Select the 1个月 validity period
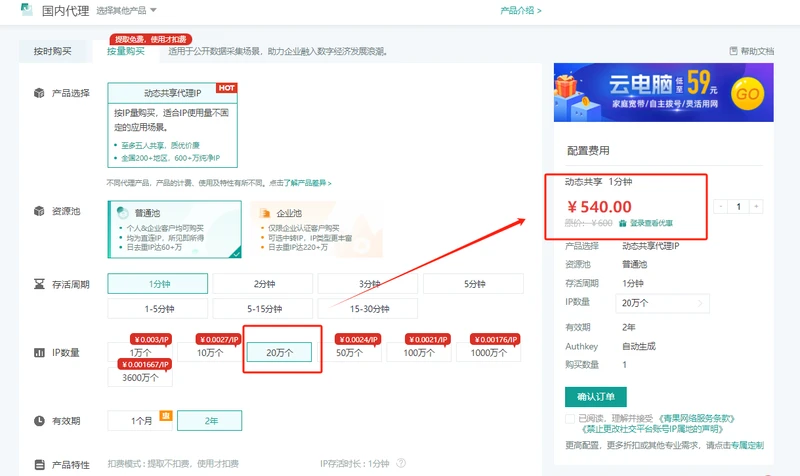800x476 pixels. (140, 421)
